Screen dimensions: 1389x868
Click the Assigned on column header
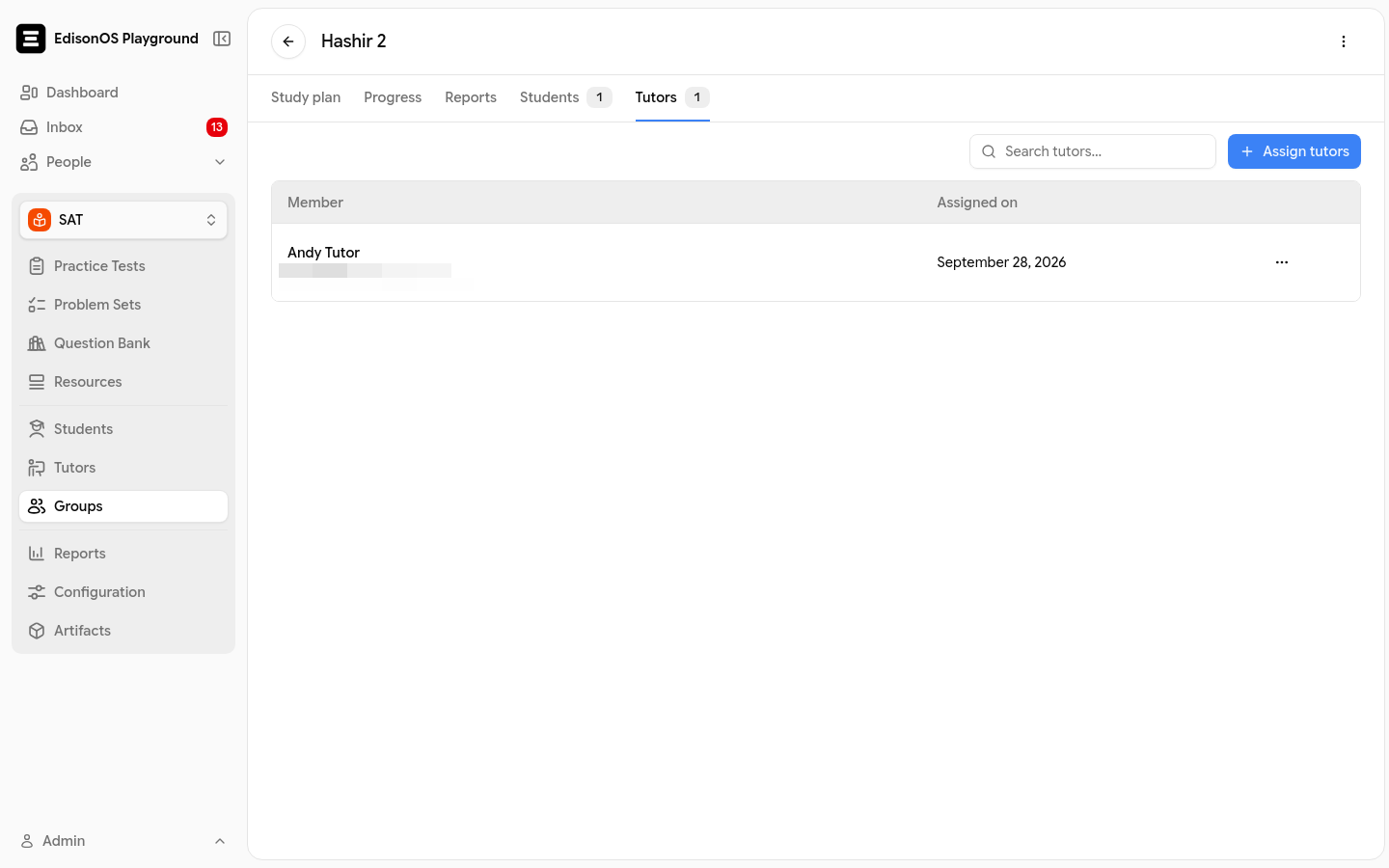pyautogui.click(x=977, y=203)
